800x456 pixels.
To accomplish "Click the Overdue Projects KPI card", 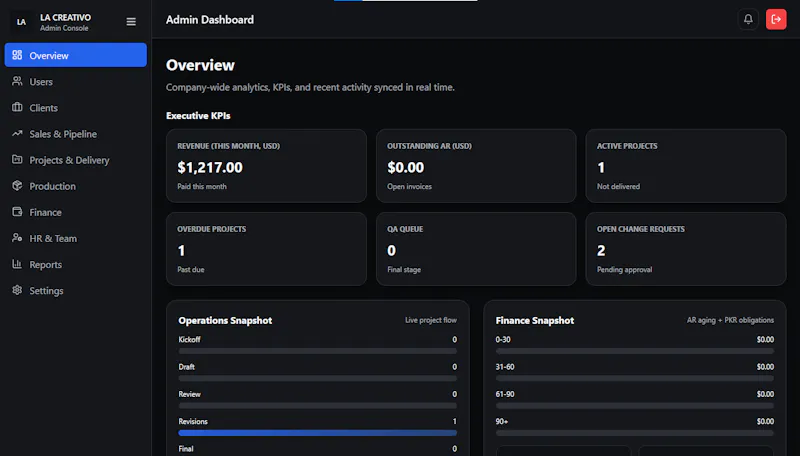I will [x=266, y=249].
